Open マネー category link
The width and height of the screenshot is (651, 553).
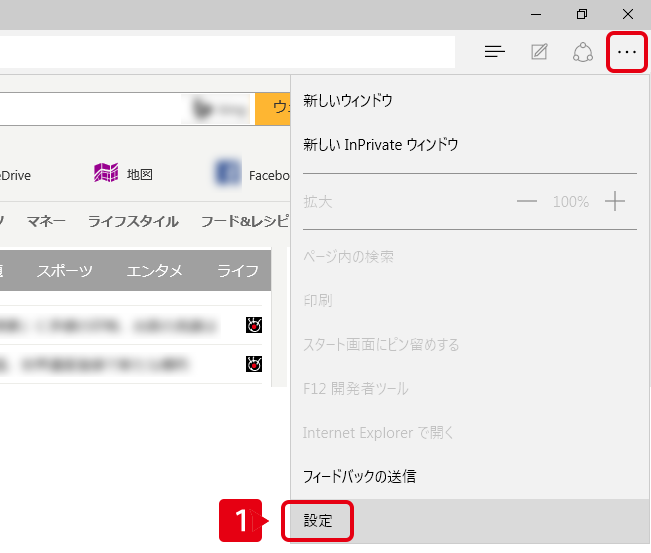click(x=46, y=221)
